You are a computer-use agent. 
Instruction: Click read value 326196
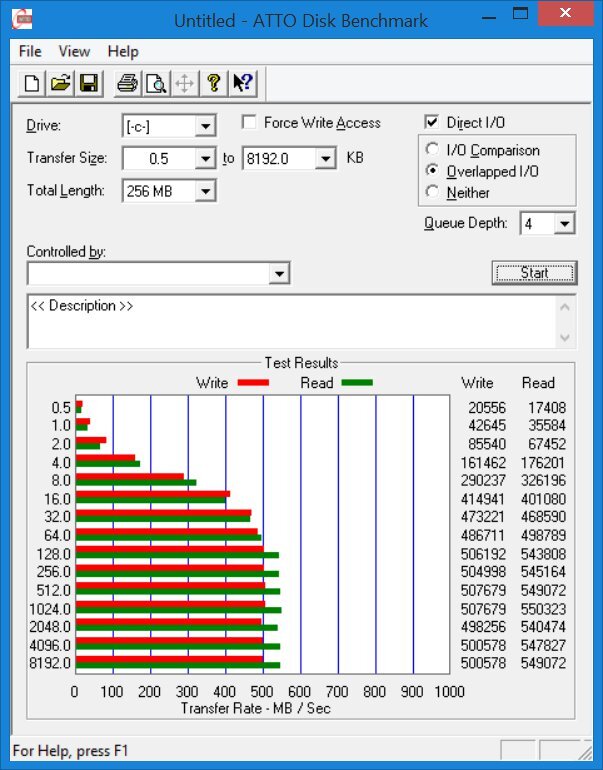544,480
